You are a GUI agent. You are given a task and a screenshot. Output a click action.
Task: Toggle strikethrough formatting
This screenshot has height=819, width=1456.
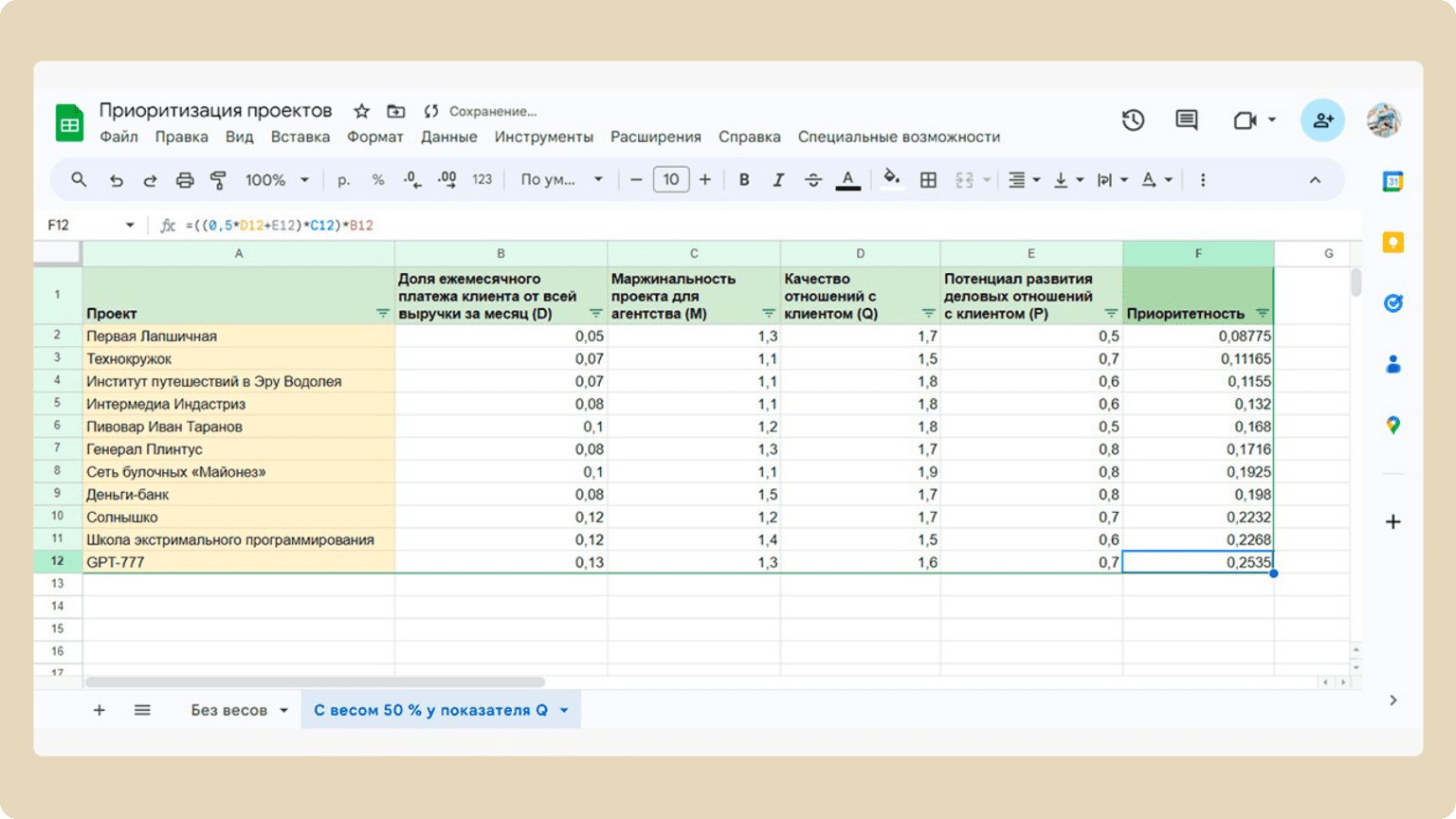[x=813, y=180]
